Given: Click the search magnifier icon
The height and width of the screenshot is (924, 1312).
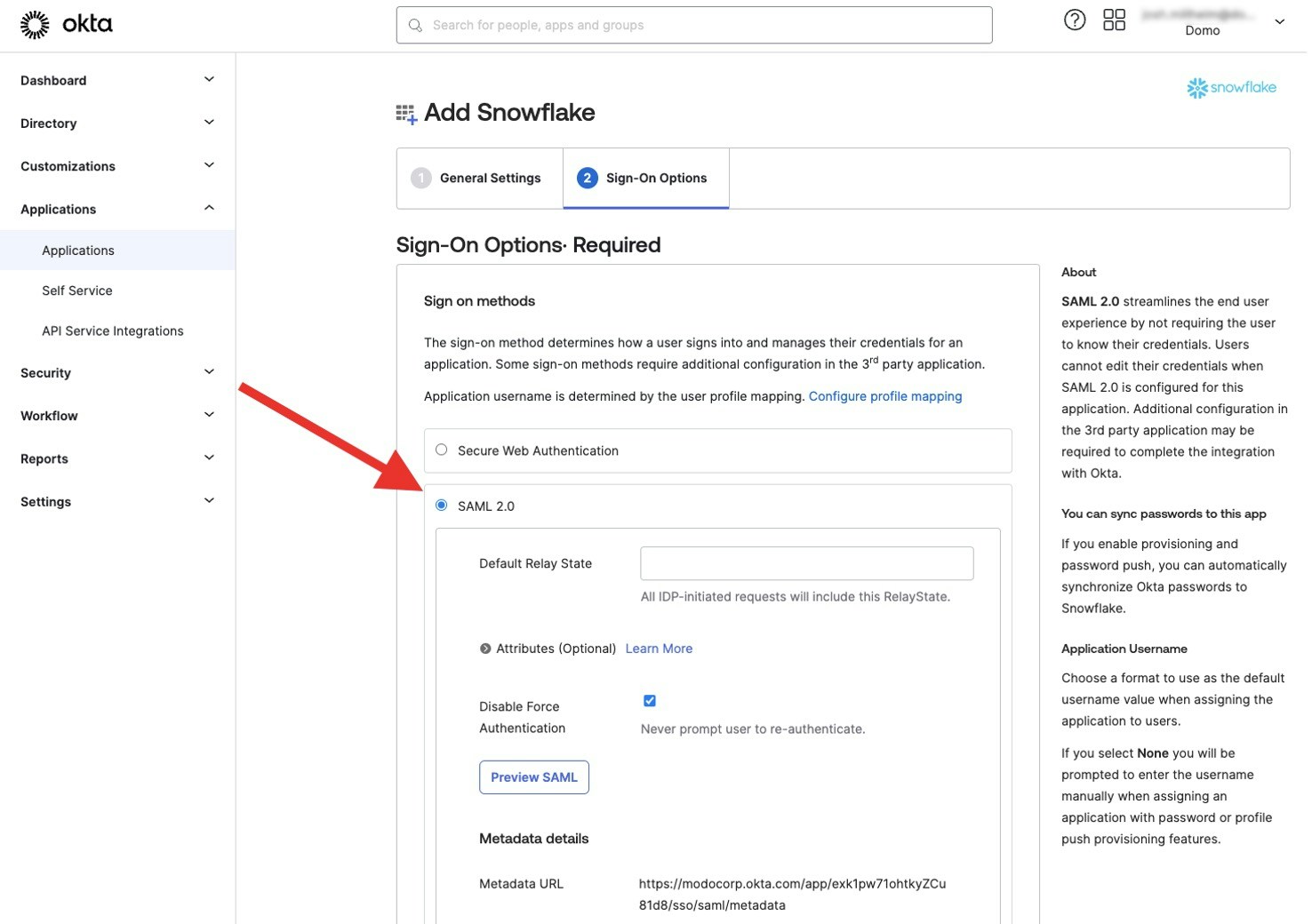Looking at the screenshot, I should (415, 26).
